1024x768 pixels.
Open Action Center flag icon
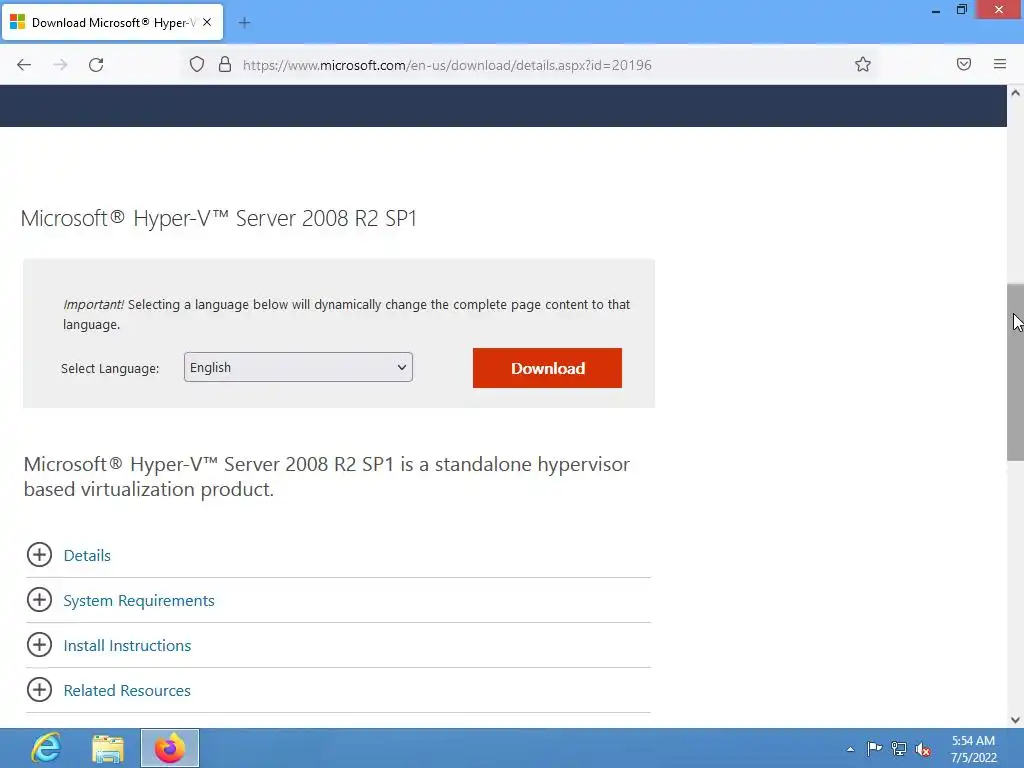[874, 749]
